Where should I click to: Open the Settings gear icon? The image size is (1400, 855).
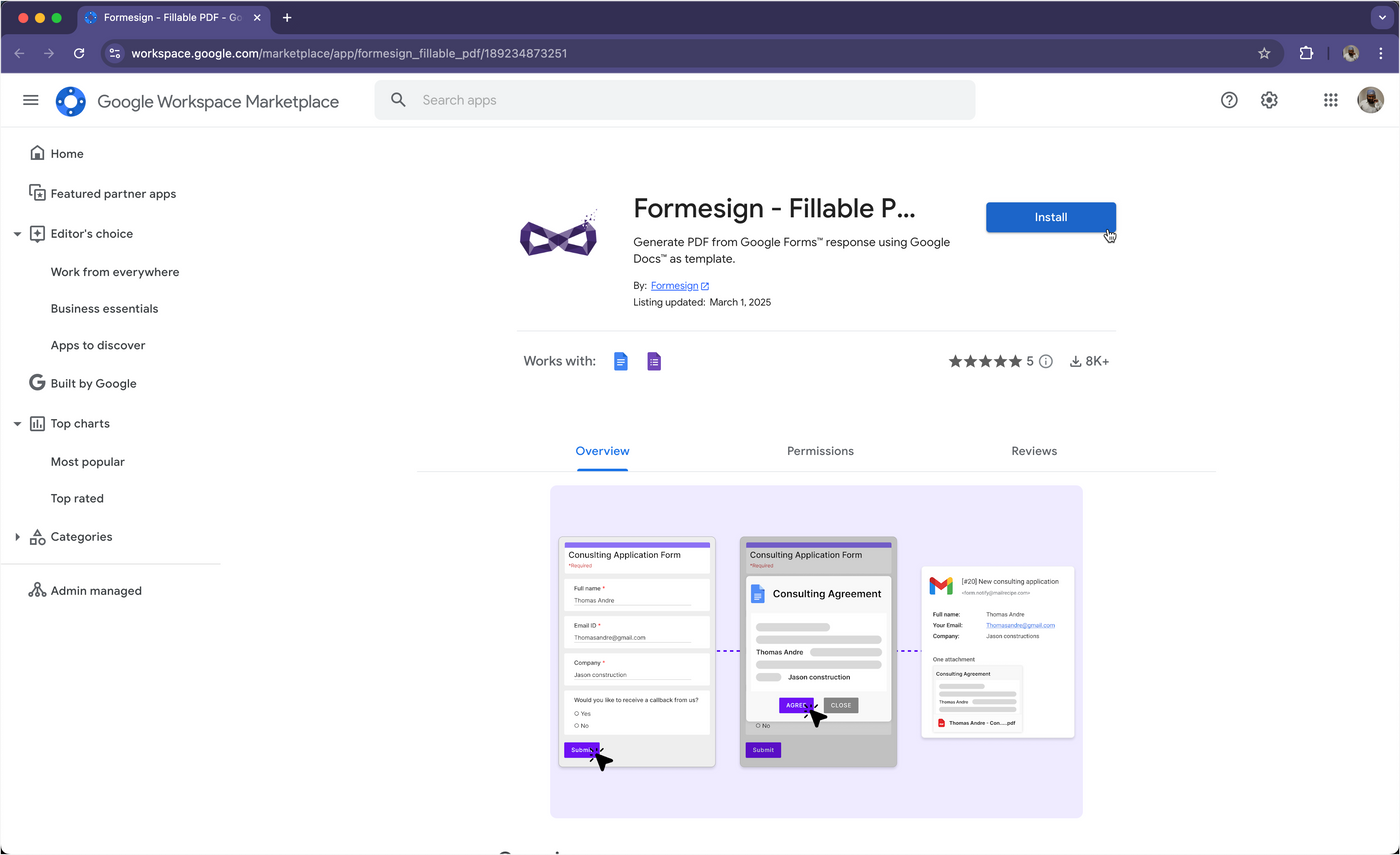[1269, 100]
